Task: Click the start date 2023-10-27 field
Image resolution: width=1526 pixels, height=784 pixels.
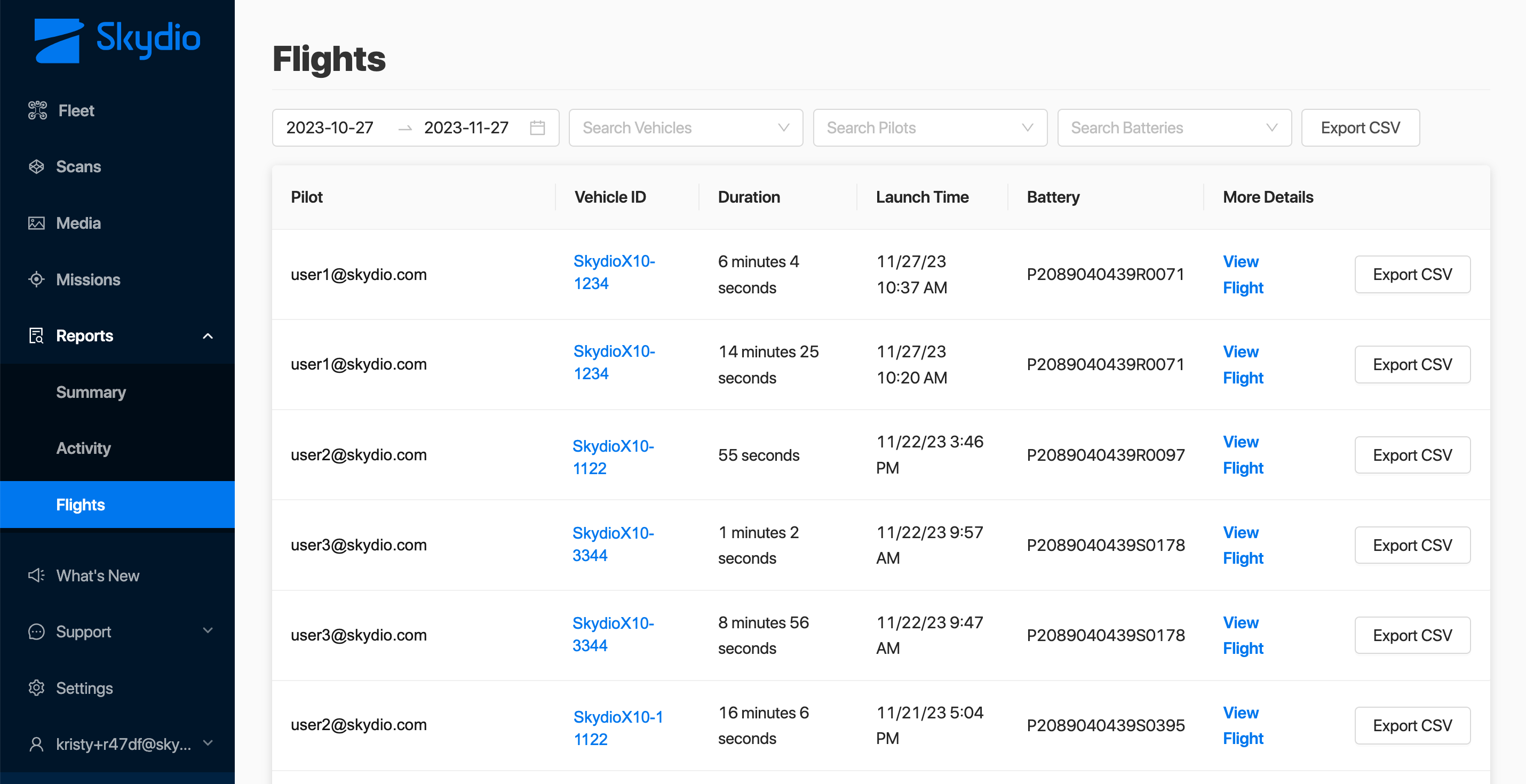Action: (x=330, y=128)
